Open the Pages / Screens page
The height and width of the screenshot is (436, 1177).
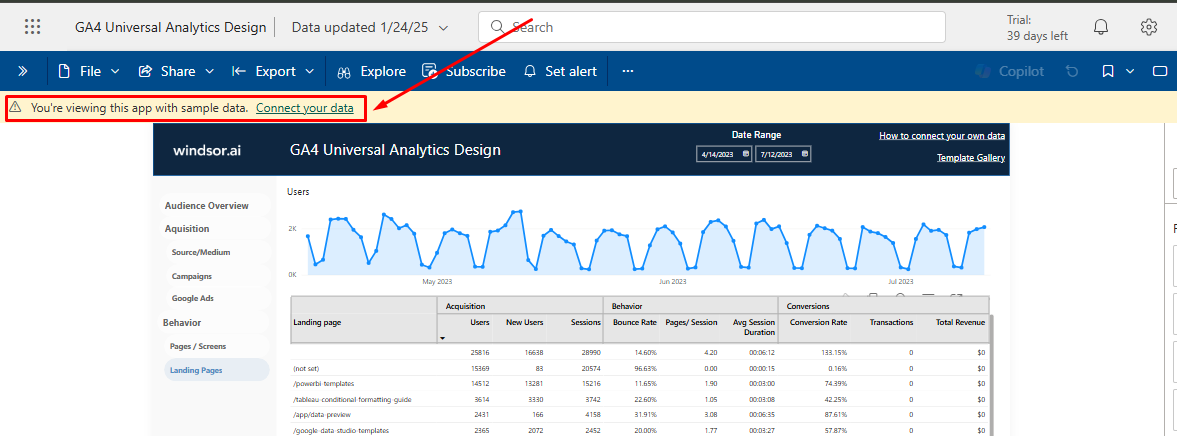coord(197,346)
